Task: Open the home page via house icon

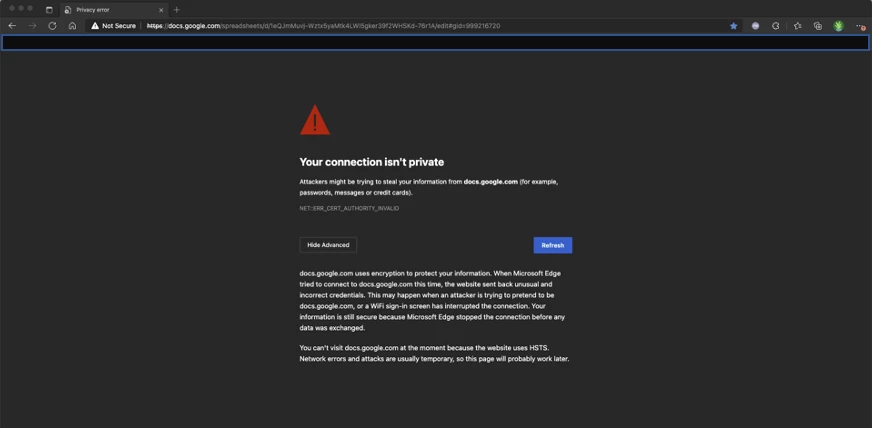Action: coord(72,26)
